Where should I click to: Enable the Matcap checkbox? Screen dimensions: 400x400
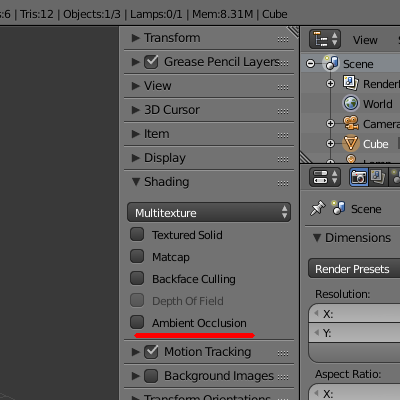(x=137, y=256)
